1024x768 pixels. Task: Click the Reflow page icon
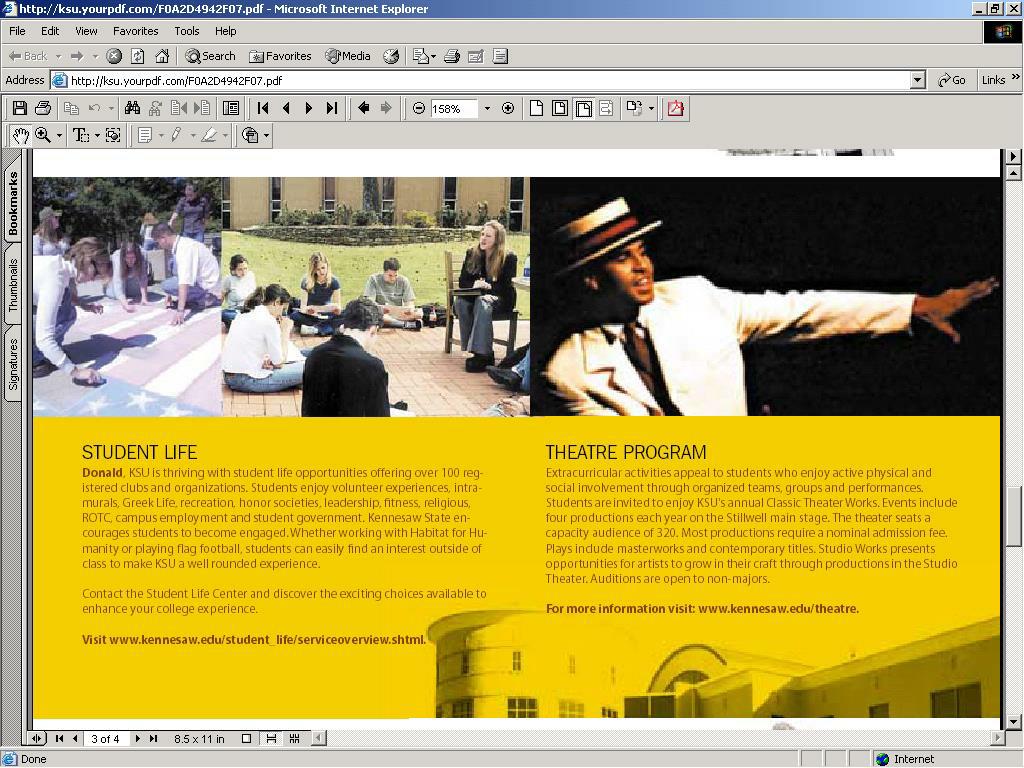[x=607, y=108]
